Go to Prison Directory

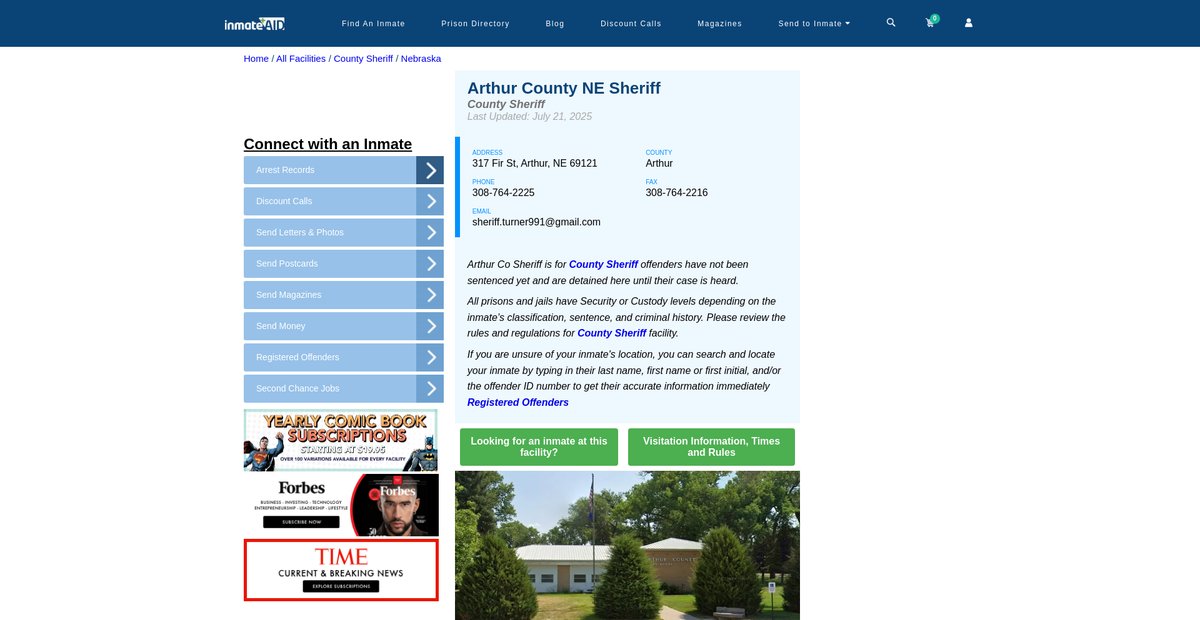pyautogui.click(x=475, y=23)
